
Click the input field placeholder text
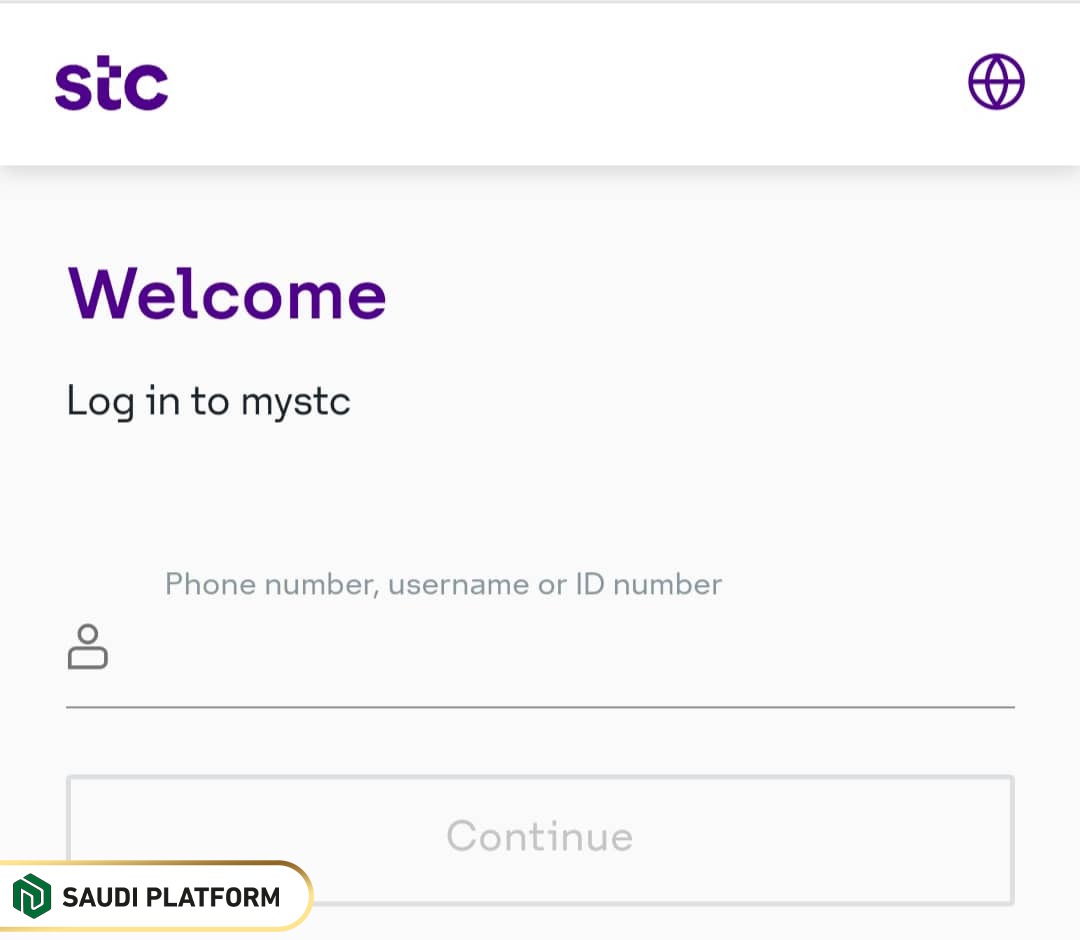pyautogui.click(x=443, y=584)
